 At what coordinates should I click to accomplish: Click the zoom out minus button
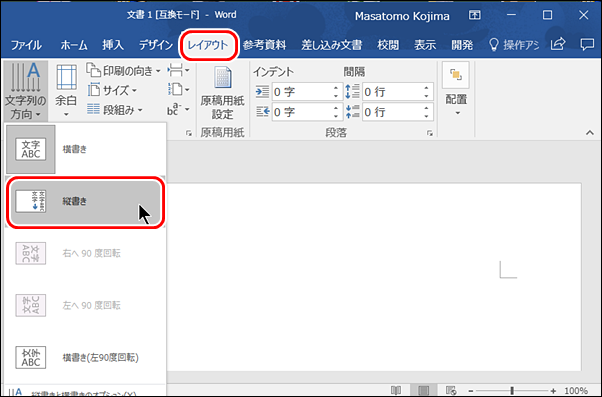471,391
